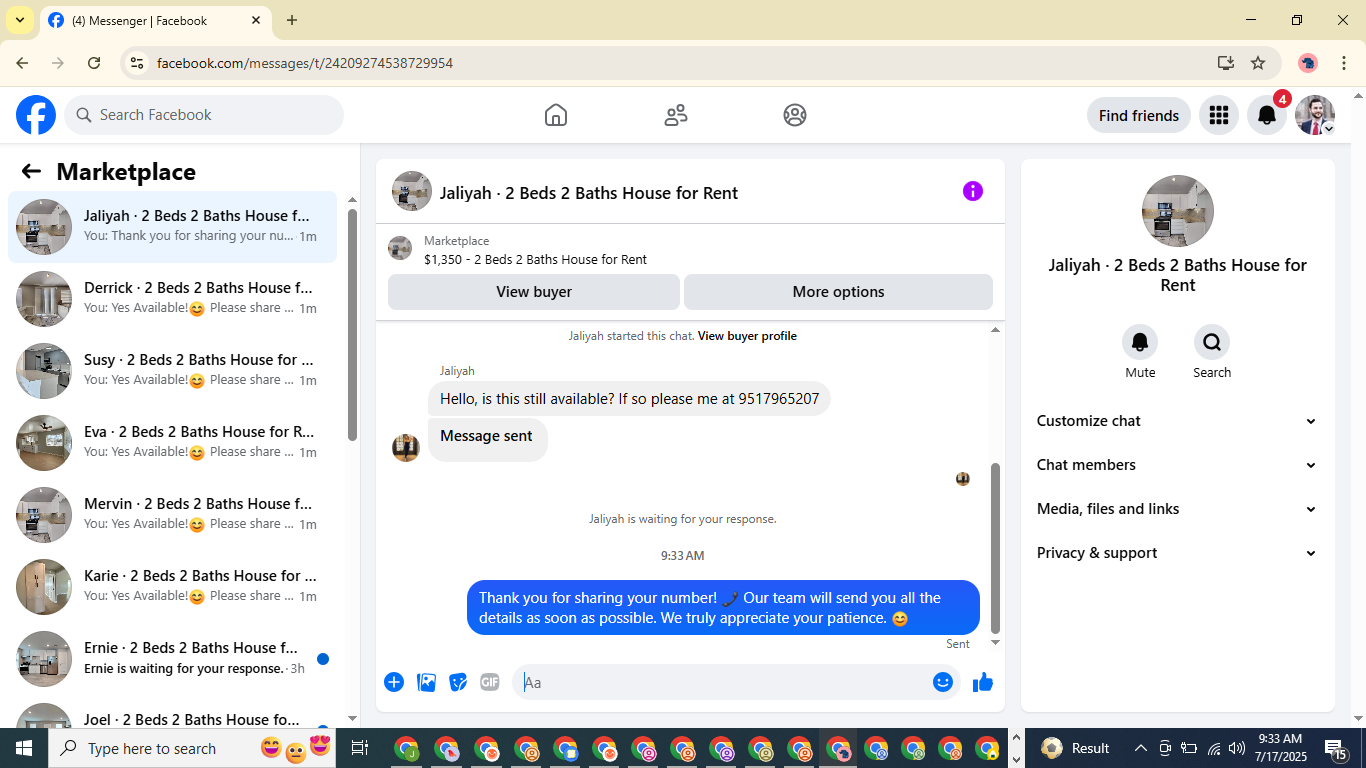This screenshot has height=768, width=1366.
Task: Open the Groups icon in top navigation
Action: tap(795, 115)
